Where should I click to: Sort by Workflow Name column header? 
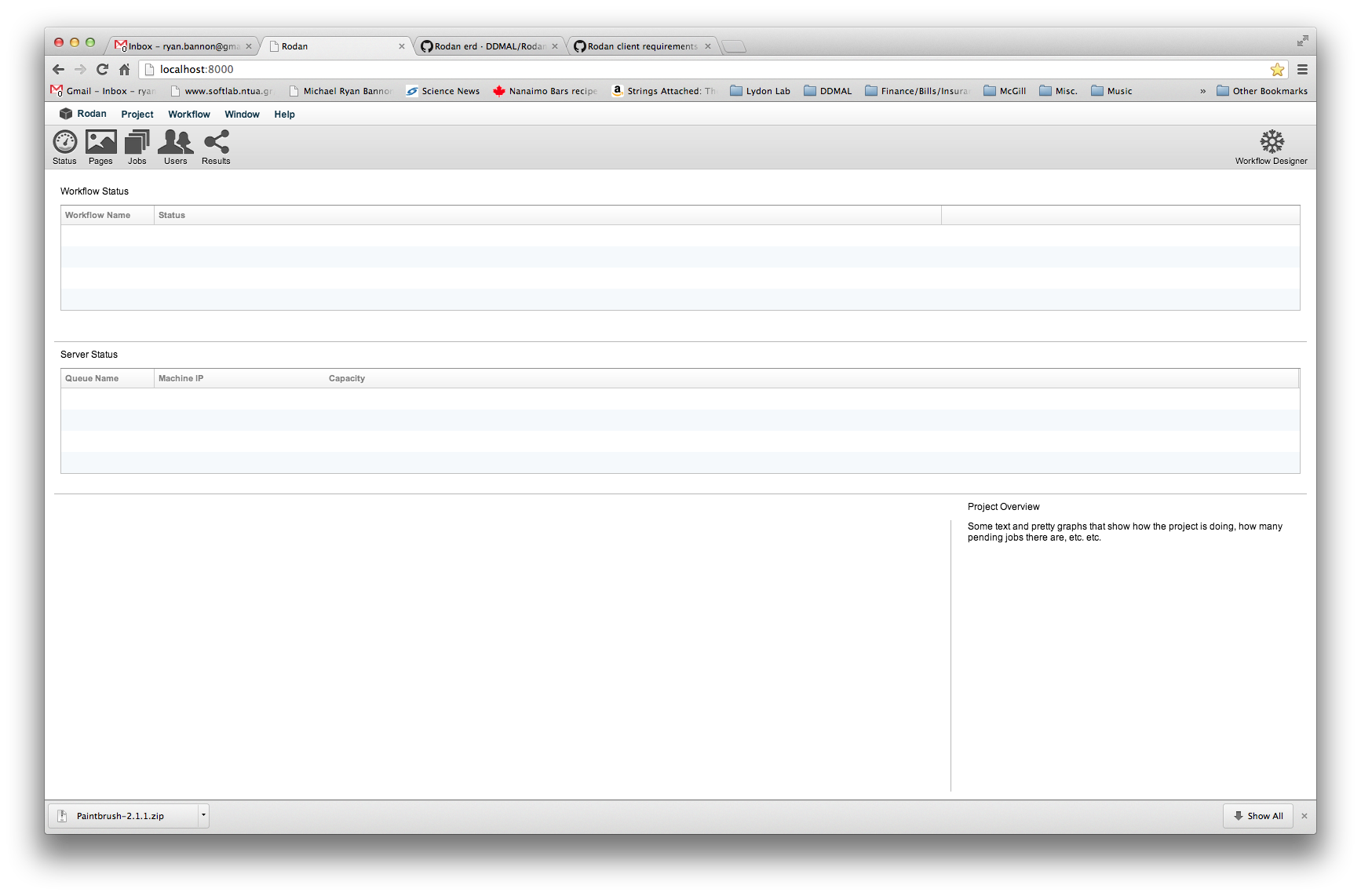108,215
